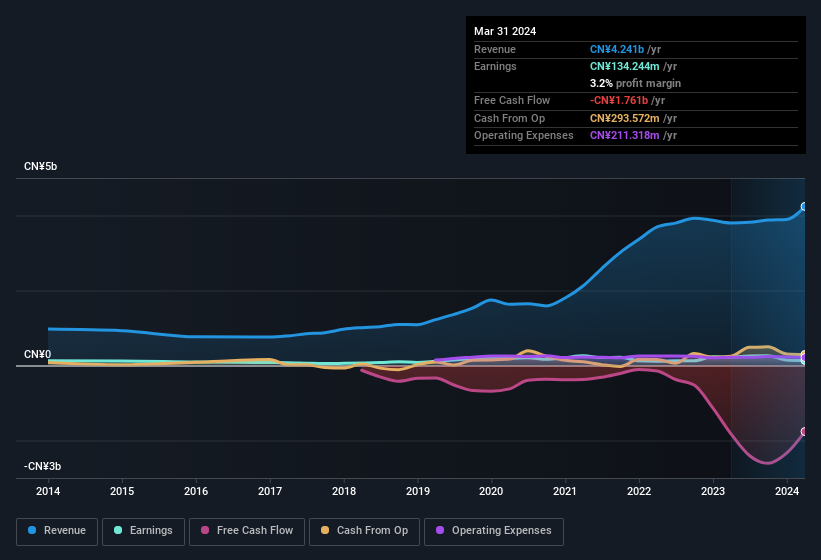Toggle the Free Cash Flow legend button
821x560 pixels.
[247, 532]
